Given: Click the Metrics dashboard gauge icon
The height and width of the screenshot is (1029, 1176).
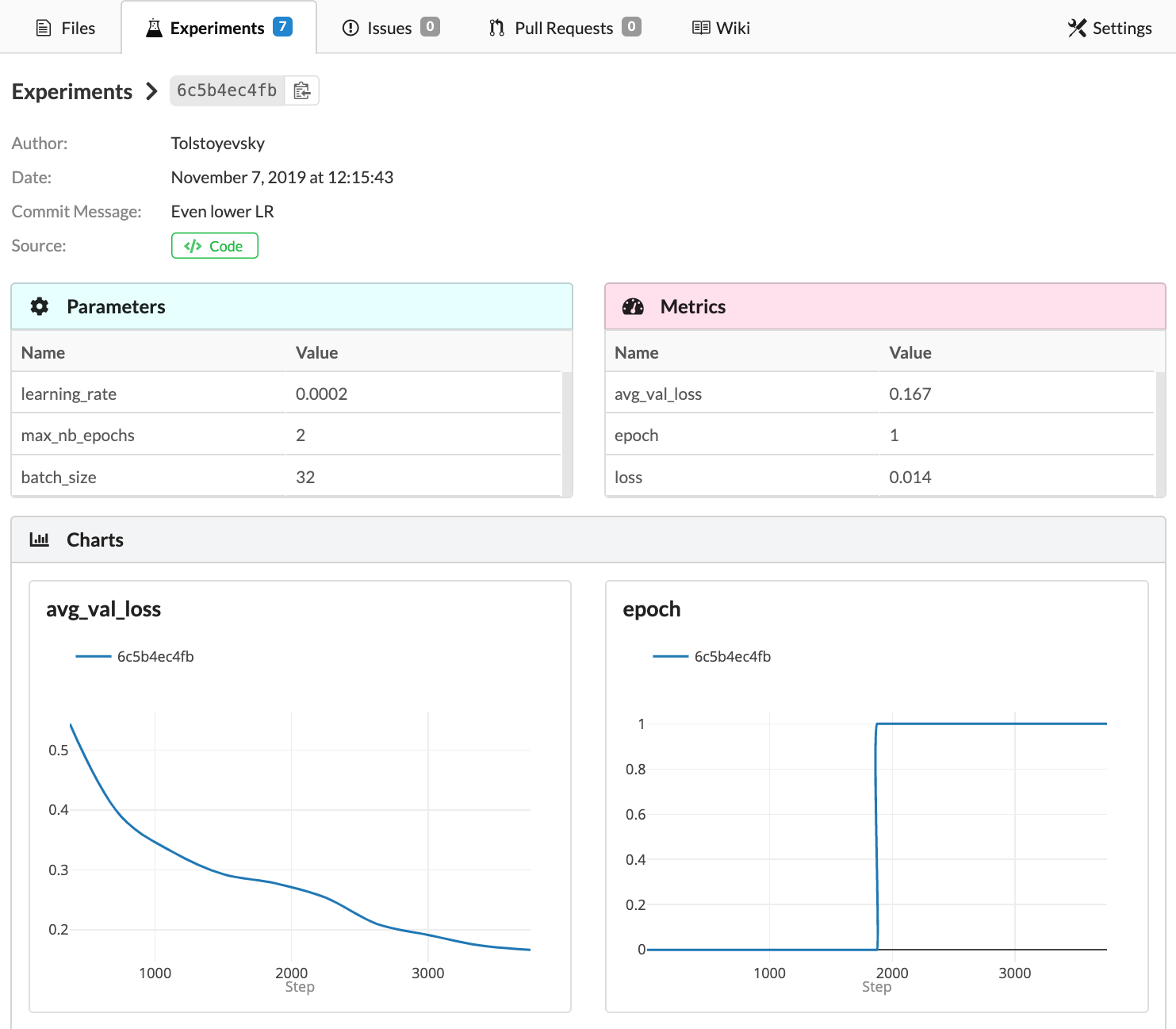Looking at the screenshot, I should click(633, 307).
